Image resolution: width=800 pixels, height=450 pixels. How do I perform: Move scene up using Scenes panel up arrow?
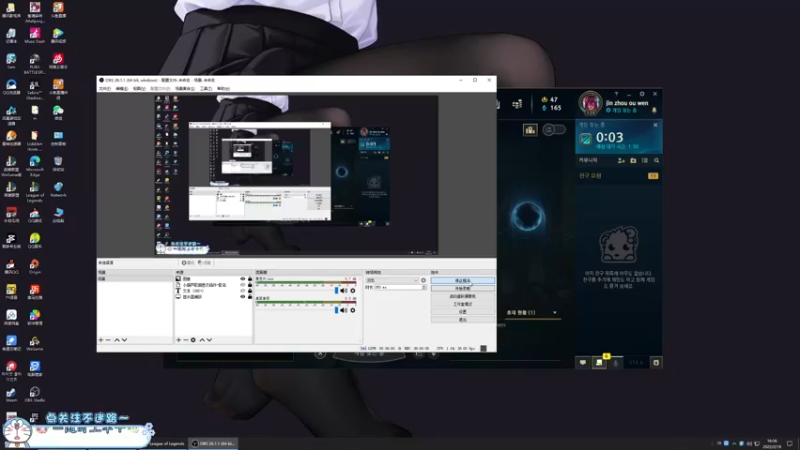tap(117, 340)
